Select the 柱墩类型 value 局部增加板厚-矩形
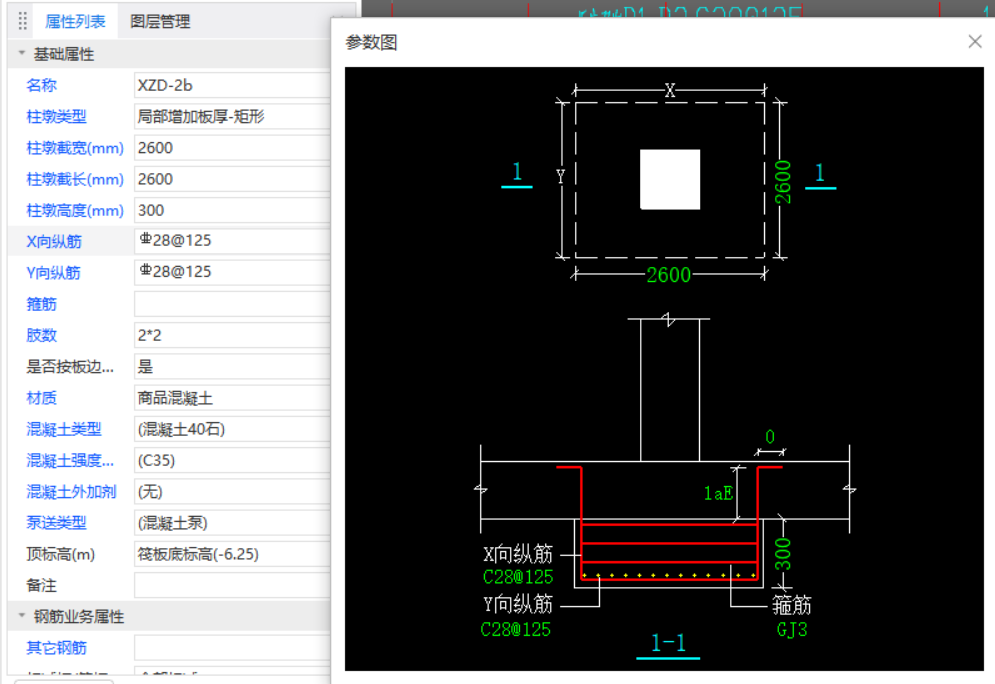 [x=232, y=116]
